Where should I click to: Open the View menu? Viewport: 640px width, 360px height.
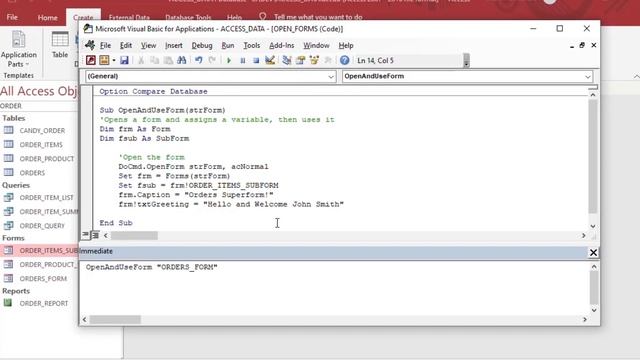pyautogui.click(x=148, y=45)
